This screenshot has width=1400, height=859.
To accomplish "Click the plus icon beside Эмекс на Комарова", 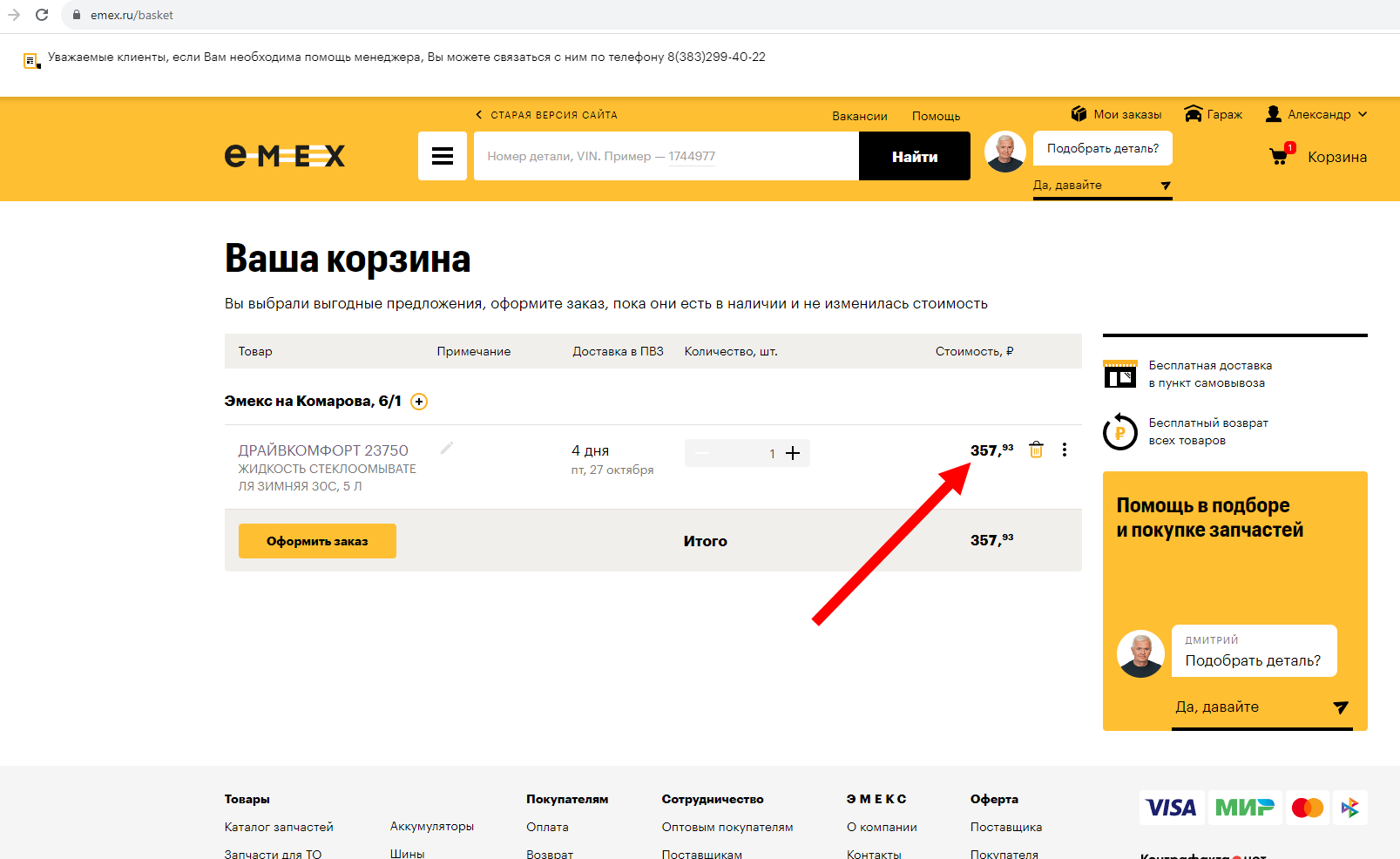I will tap(419, 402).
